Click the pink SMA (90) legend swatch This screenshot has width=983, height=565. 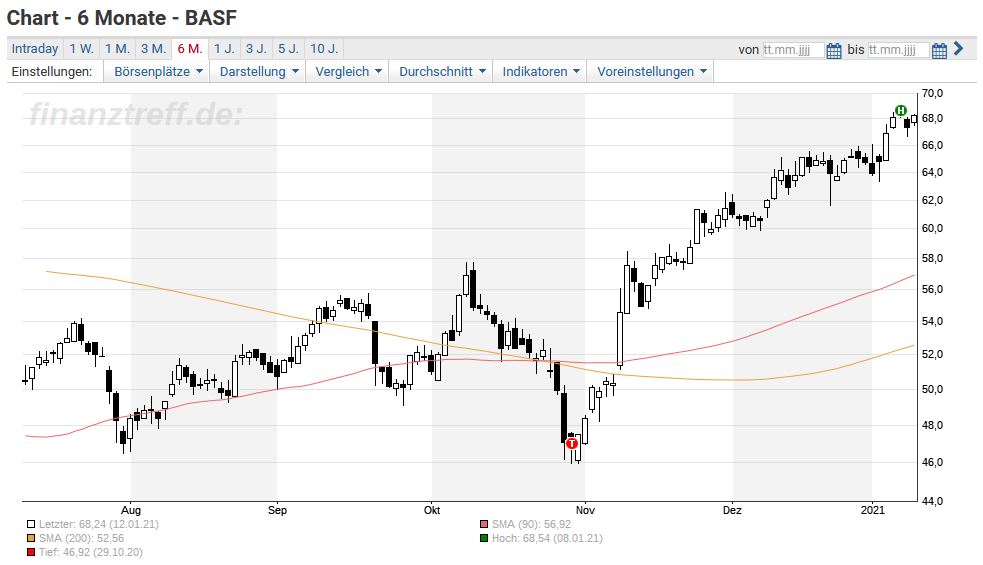483,524
